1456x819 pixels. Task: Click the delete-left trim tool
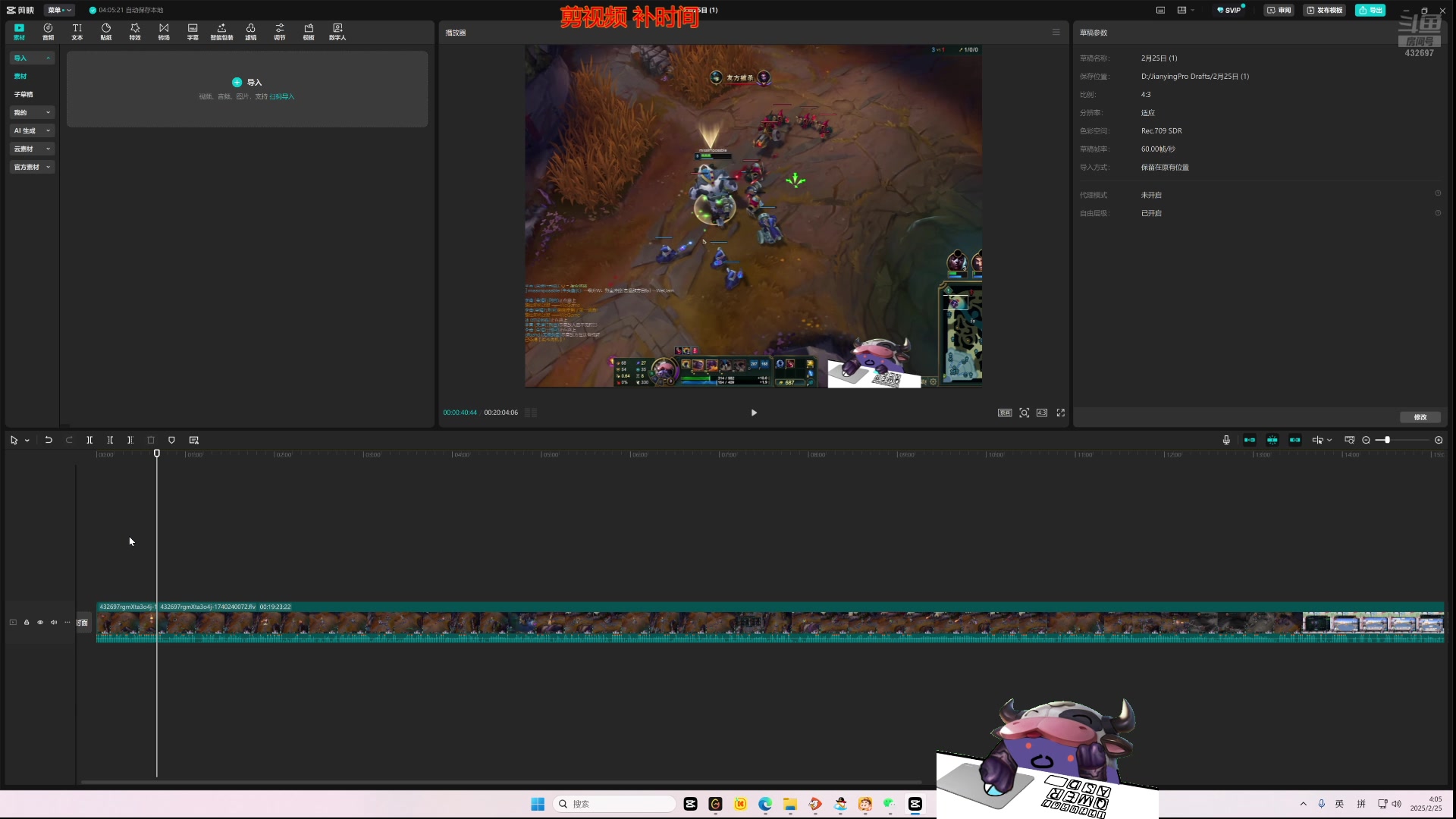coord(110,440)
